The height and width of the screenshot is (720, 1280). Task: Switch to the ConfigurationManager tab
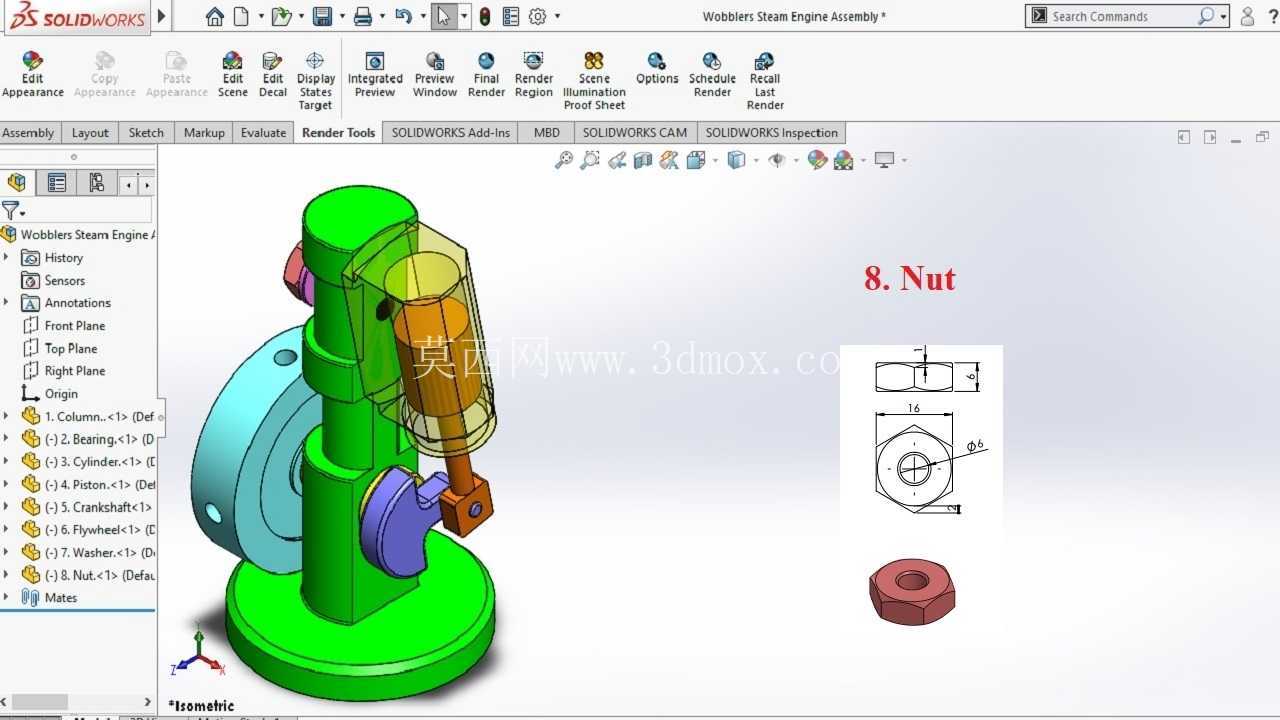96,183
